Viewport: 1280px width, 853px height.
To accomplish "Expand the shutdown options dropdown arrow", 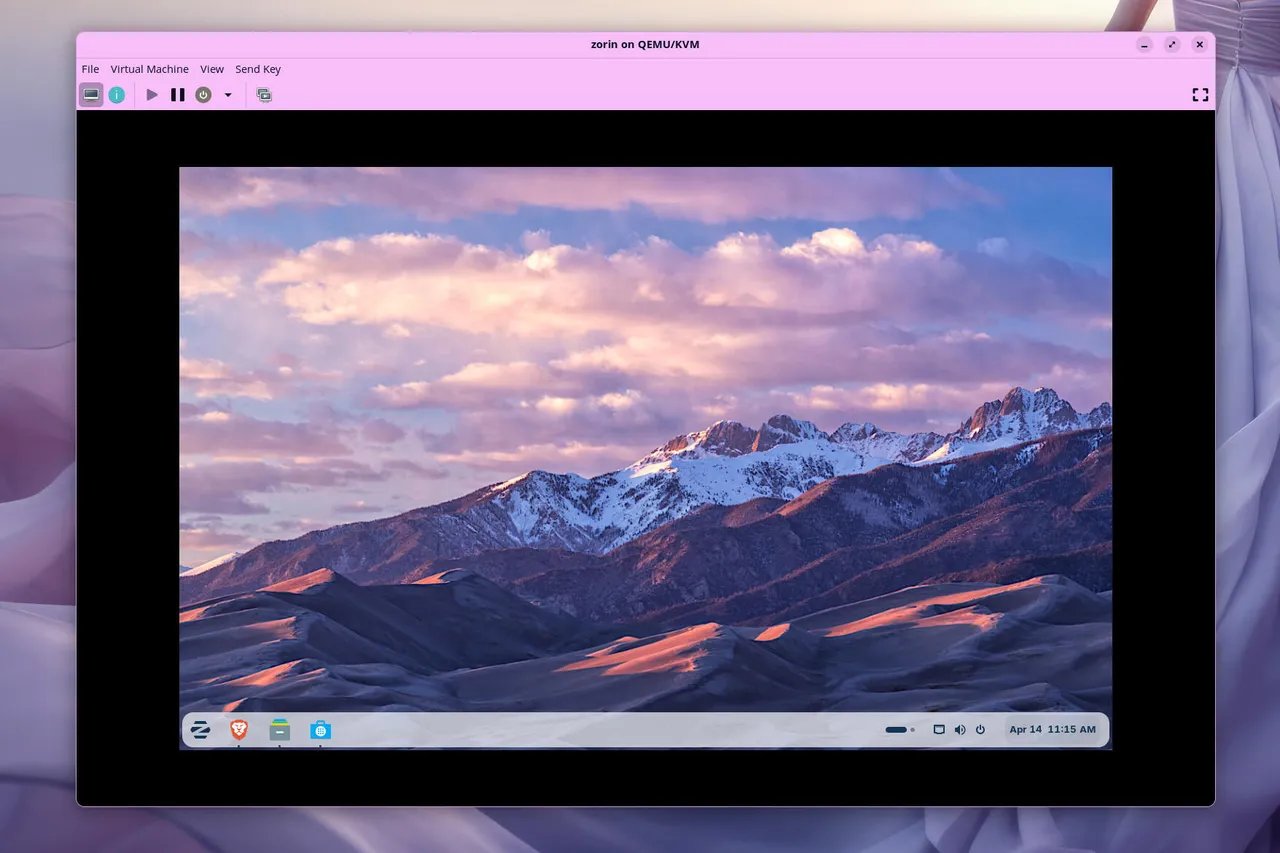I will click(228, 95).
